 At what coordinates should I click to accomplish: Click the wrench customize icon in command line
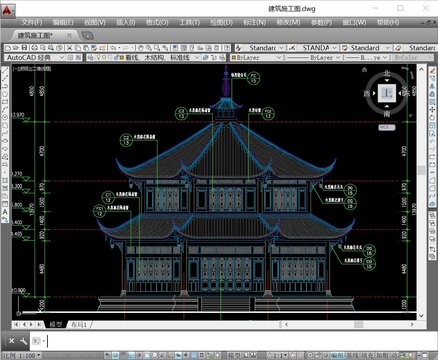(x=23, y=341)
